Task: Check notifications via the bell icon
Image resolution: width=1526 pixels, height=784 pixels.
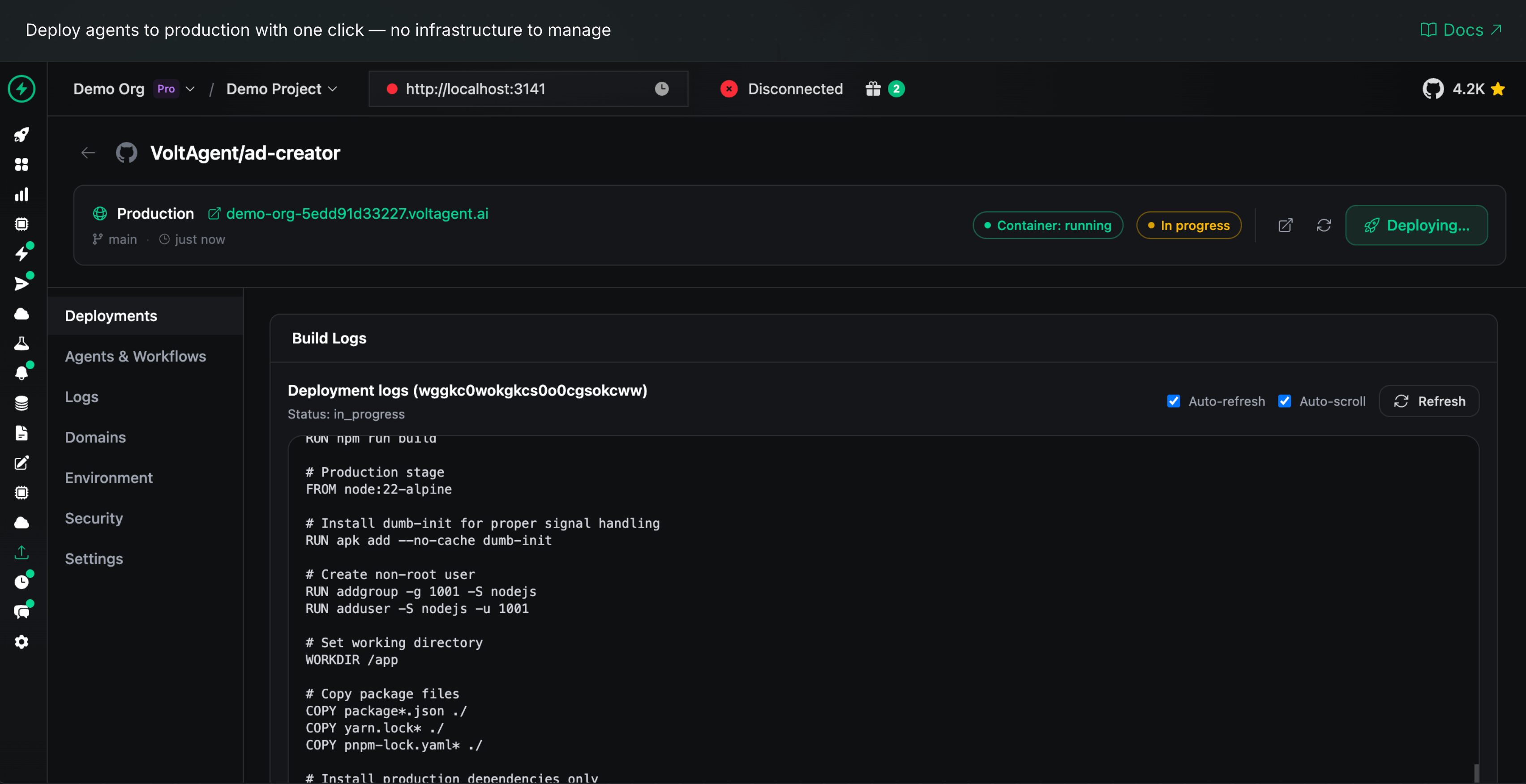Action: click(x=22, y=372)
